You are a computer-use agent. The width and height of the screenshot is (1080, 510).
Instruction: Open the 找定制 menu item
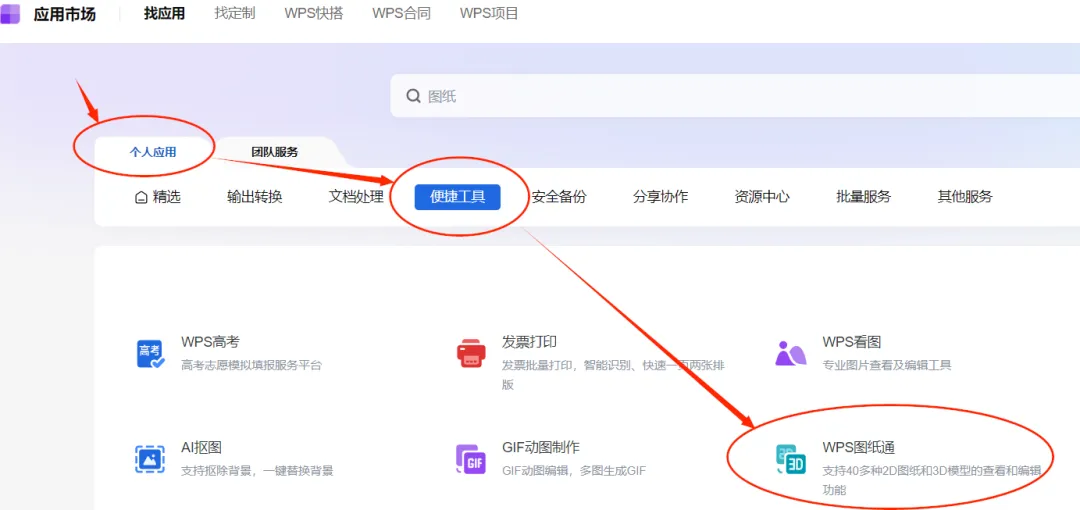[x=235, y=14]
